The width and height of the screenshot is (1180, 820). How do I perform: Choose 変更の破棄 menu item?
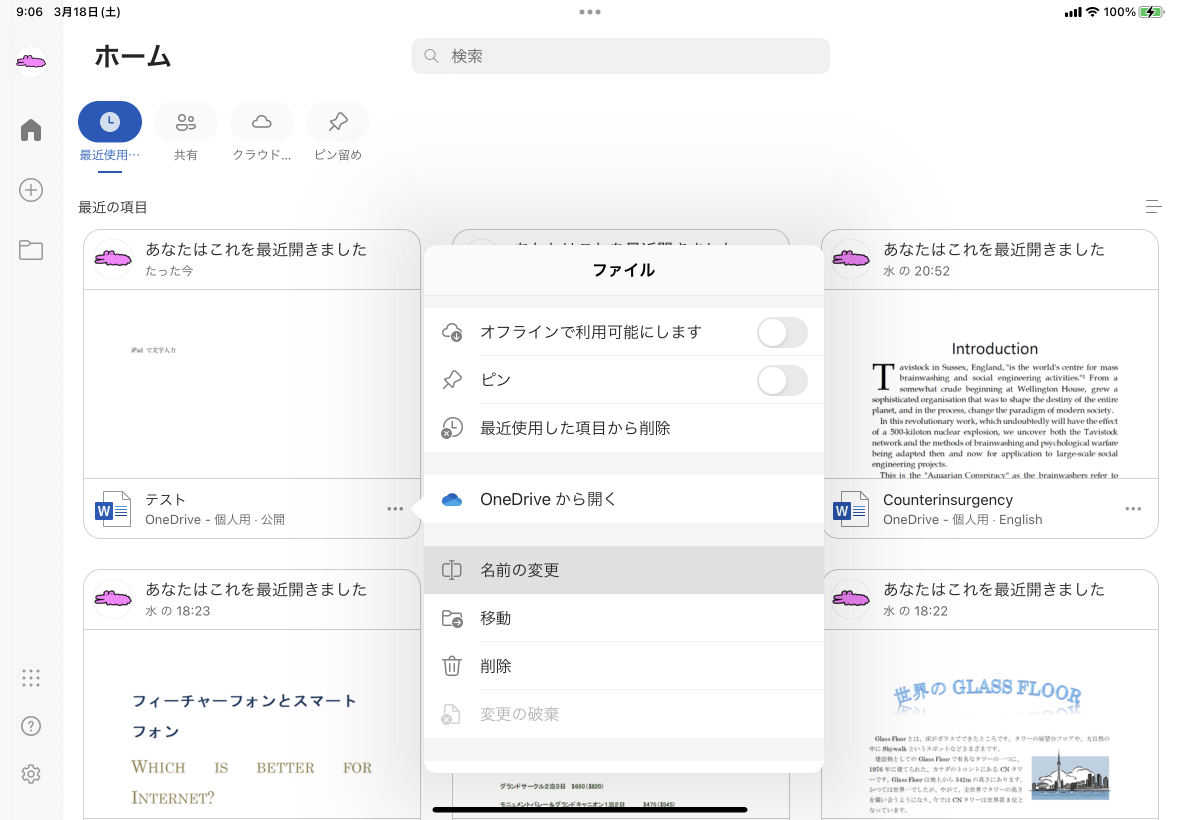(x=624, y=714)
